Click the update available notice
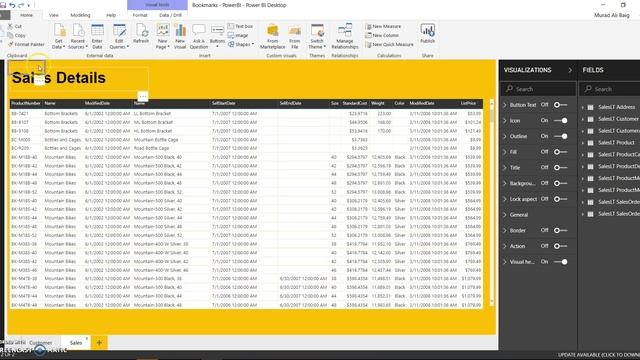Screen dimensions: 640x360 point(598,355)
